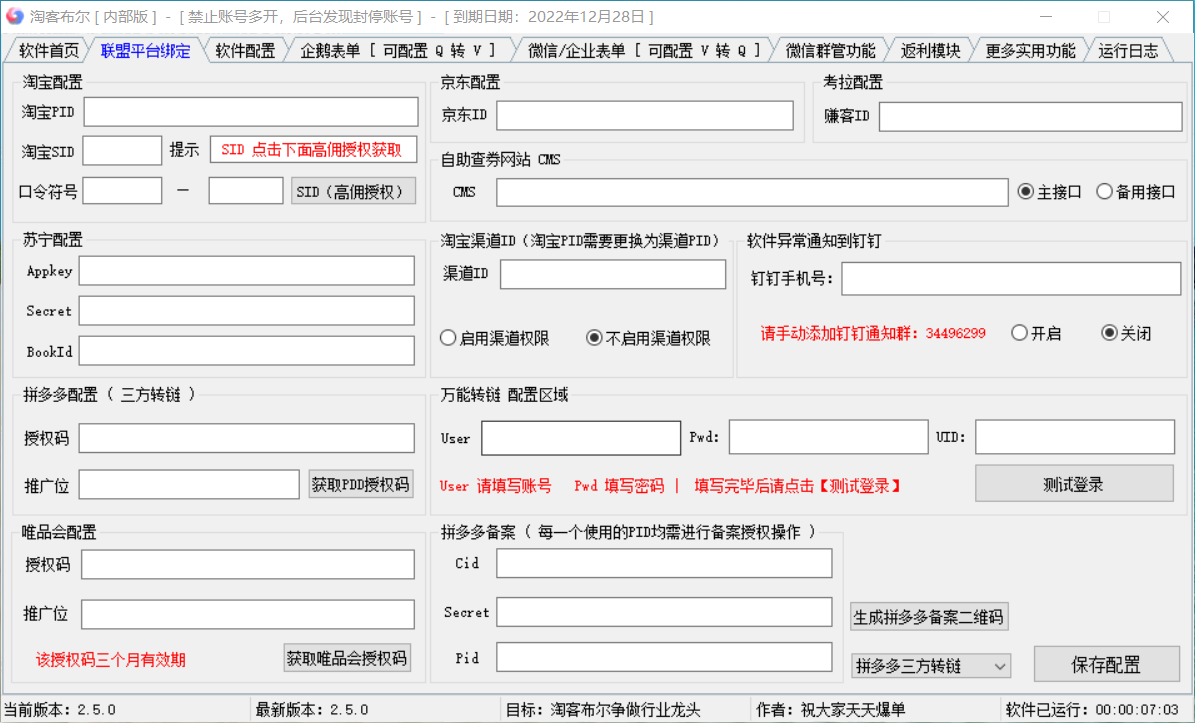1195x723 pixels.
Task: Open the 运行日志 tab
Action: click(x=1128, y=51)
